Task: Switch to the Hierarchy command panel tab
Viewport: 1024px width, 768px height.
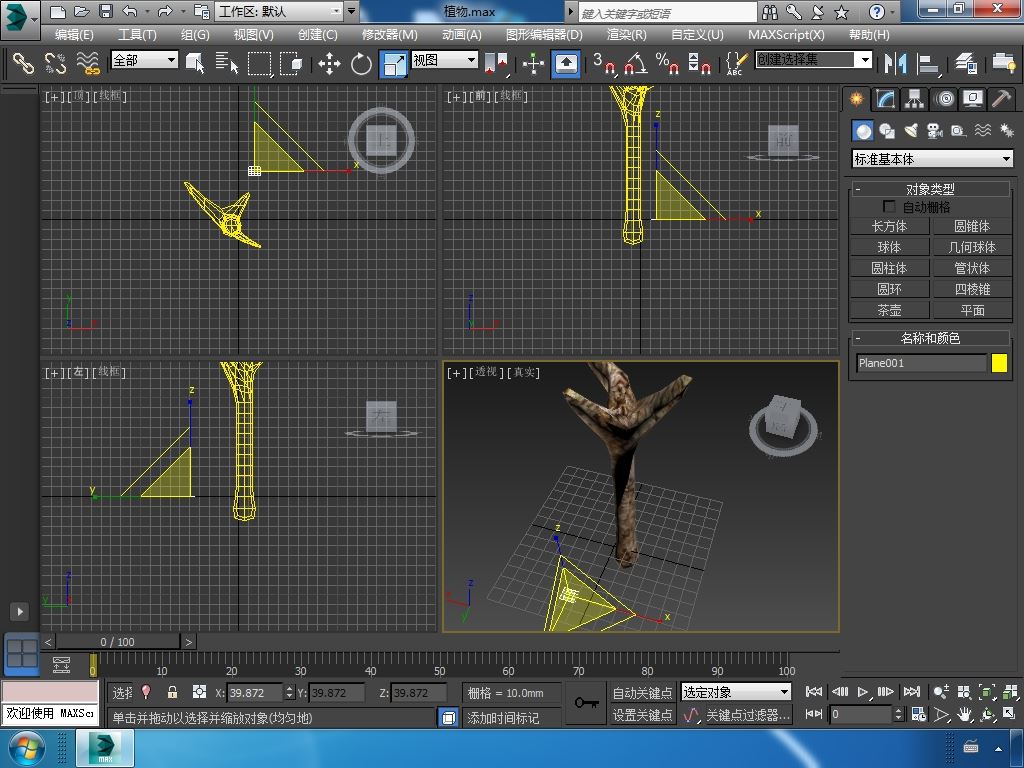Action: [x=914, y=99]
